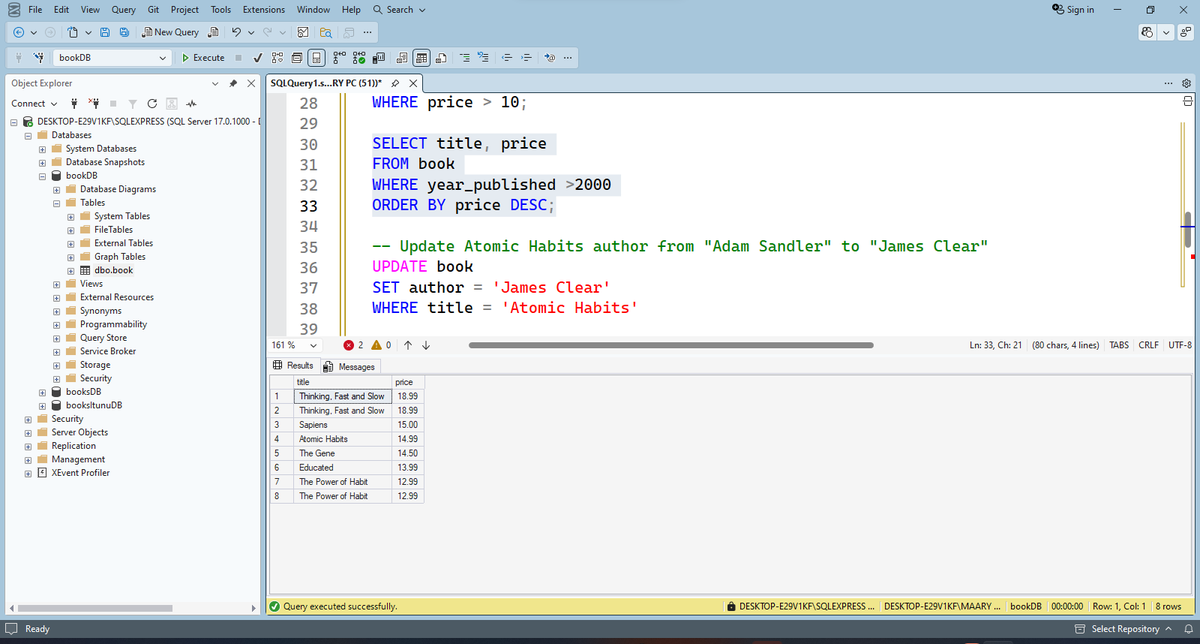Click the Parse query checkmark icon
The height and width of the screenshot is (644, 1200).
pyautogui.click(x=258, y=57)
